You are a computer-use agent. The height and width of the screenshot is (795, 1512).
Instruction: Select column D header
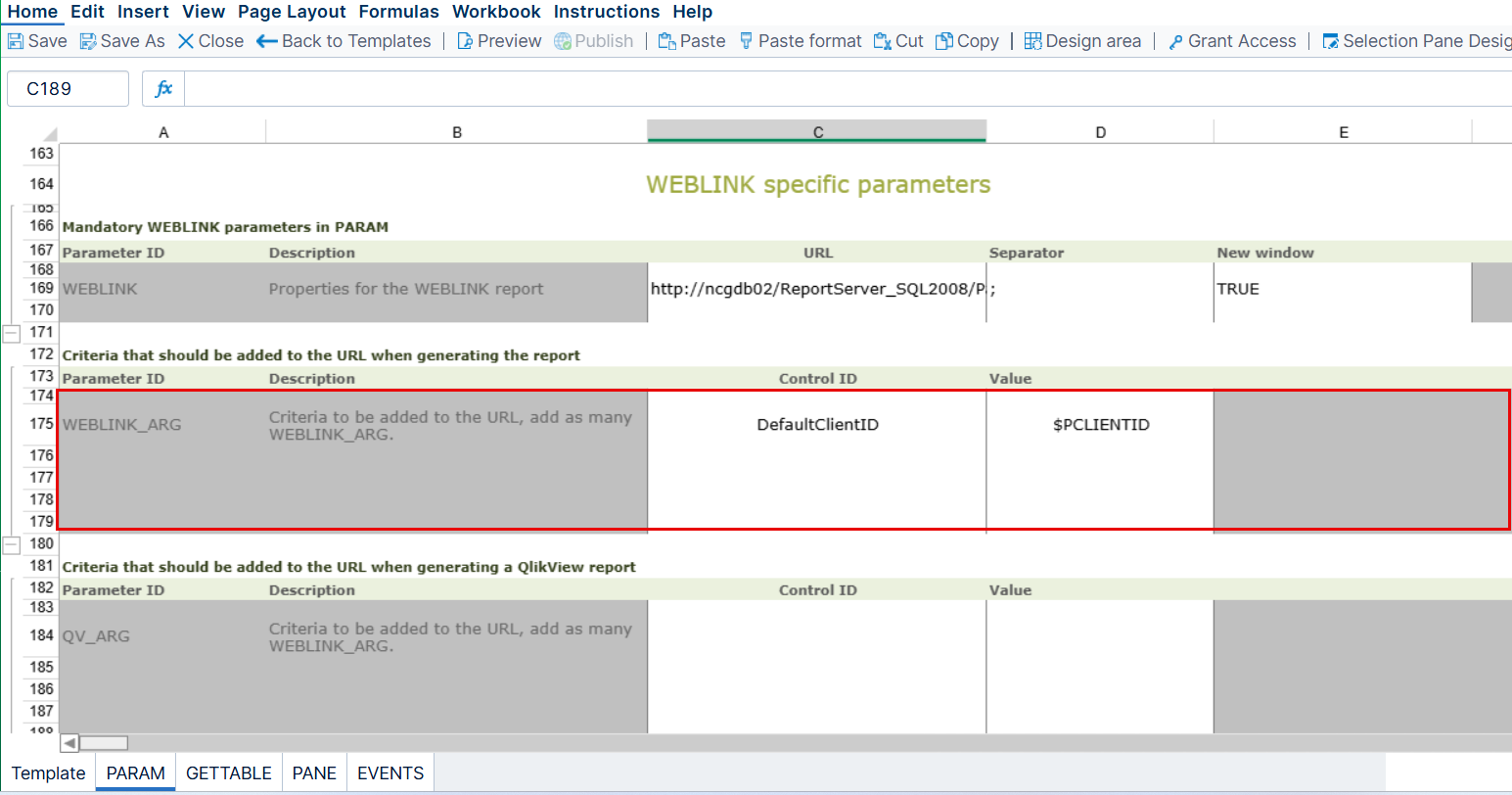[1100, 132]
